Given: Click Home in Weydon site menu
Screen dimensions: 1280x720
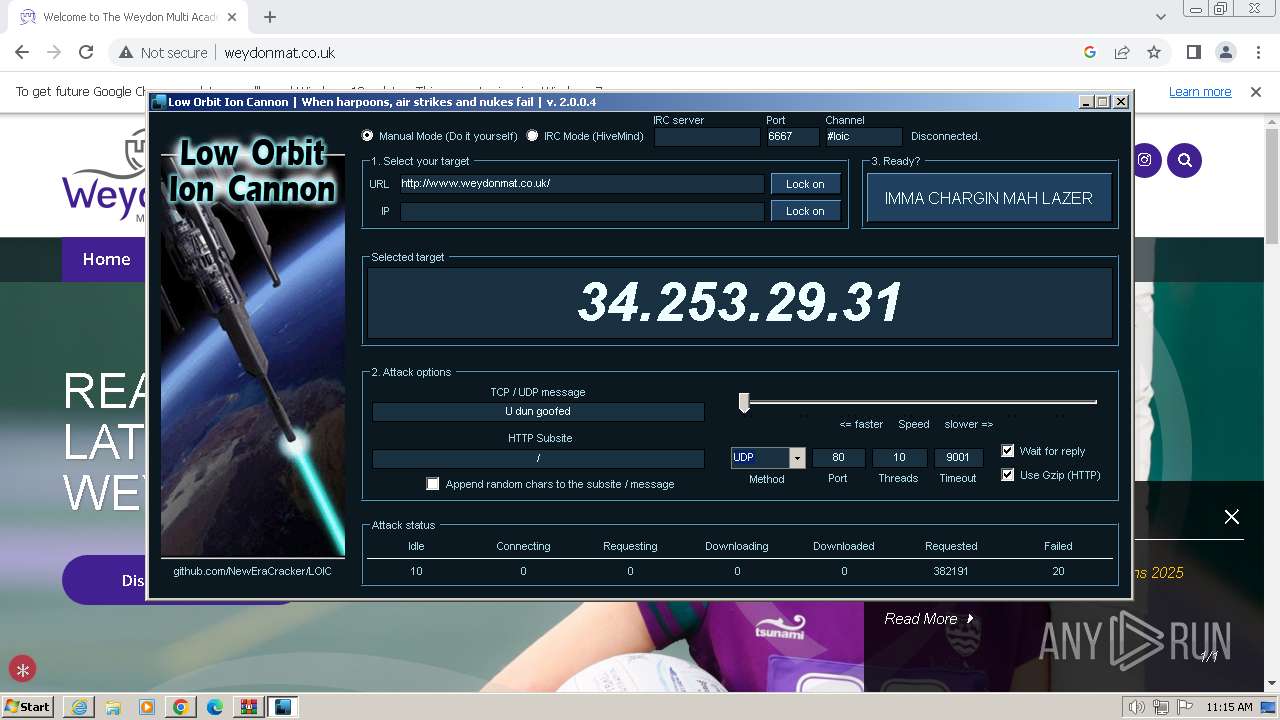Looking at the screenshot, I should (106, 259).
